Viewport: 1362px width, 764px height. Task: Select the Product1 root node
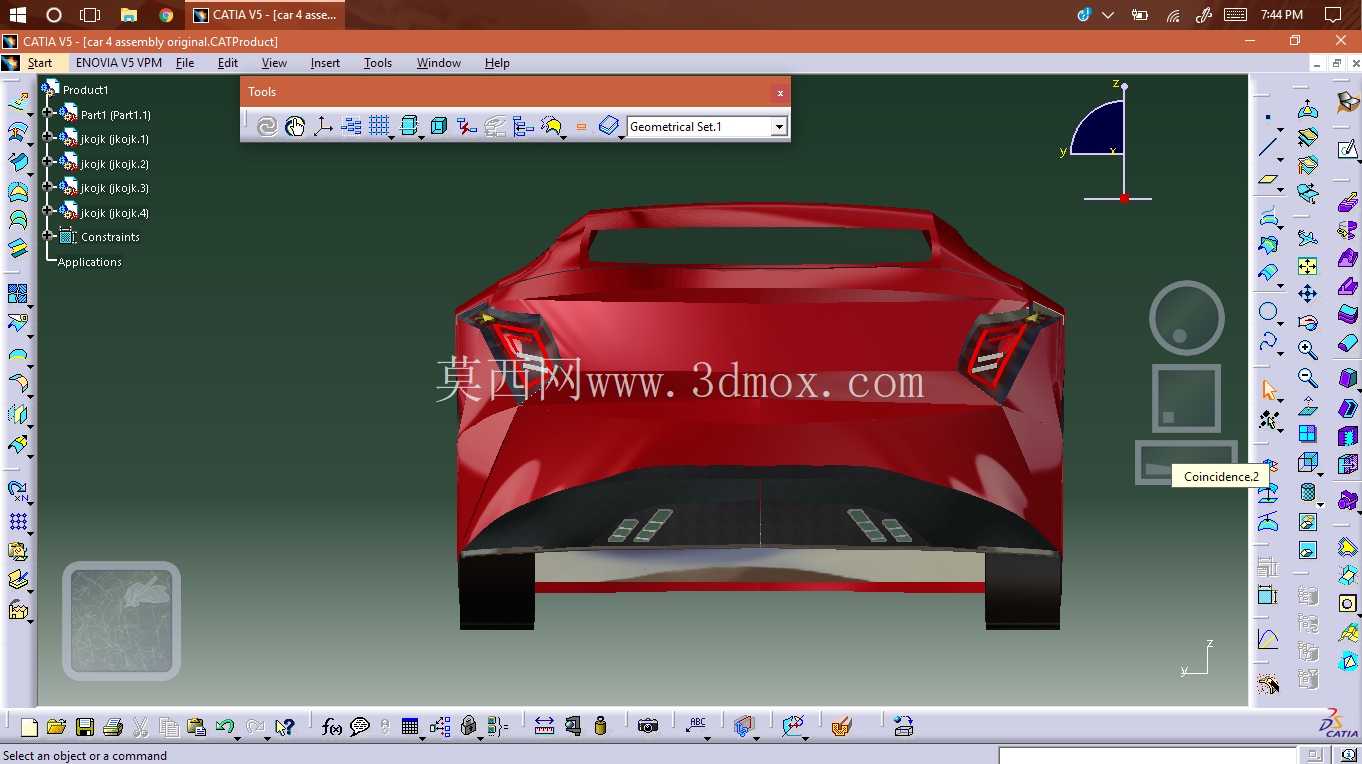coord(85,90)
